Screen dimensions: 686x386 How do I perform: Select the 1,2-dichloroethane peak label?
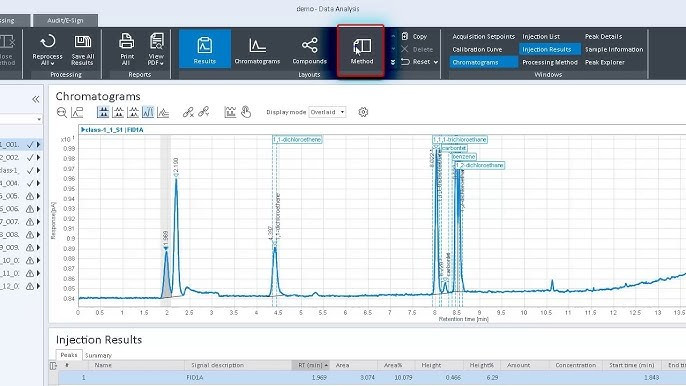click(480, 165)
